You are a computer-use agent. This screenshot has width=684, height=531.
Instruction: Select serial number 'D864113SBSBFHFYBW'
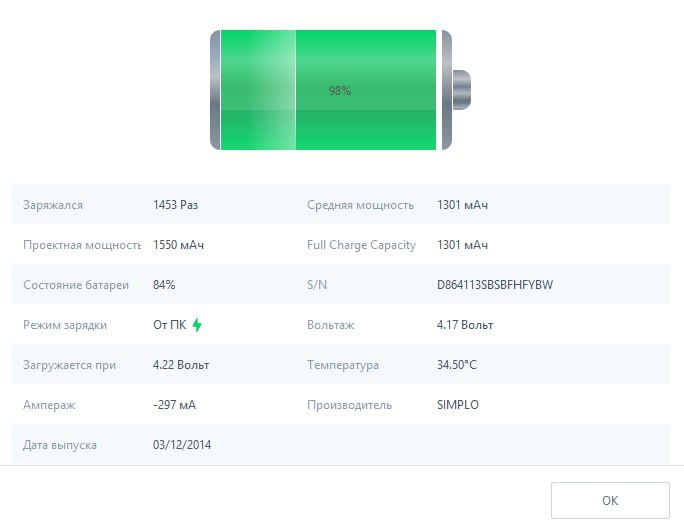pos(495,285)
